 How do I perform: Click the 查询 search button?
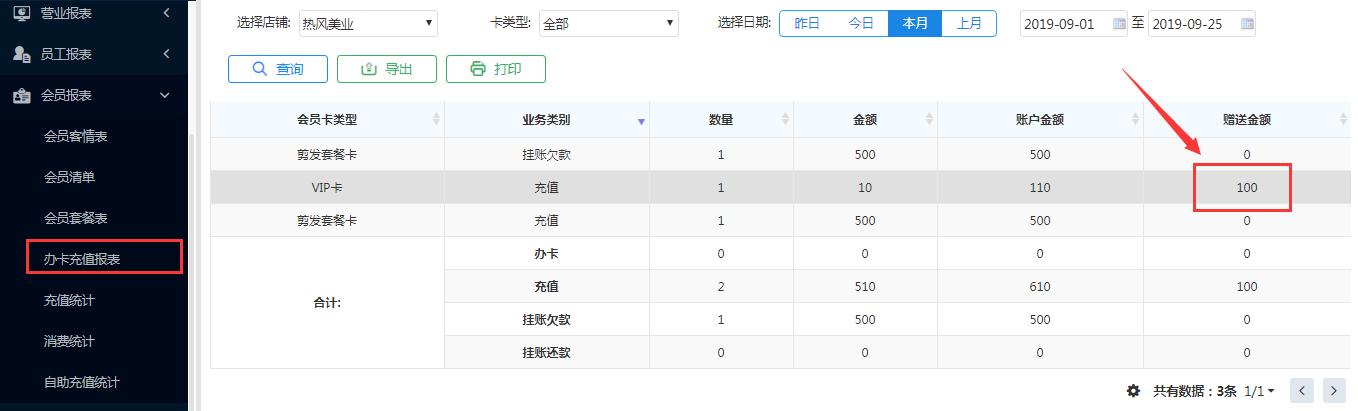(x=278, y=69)
